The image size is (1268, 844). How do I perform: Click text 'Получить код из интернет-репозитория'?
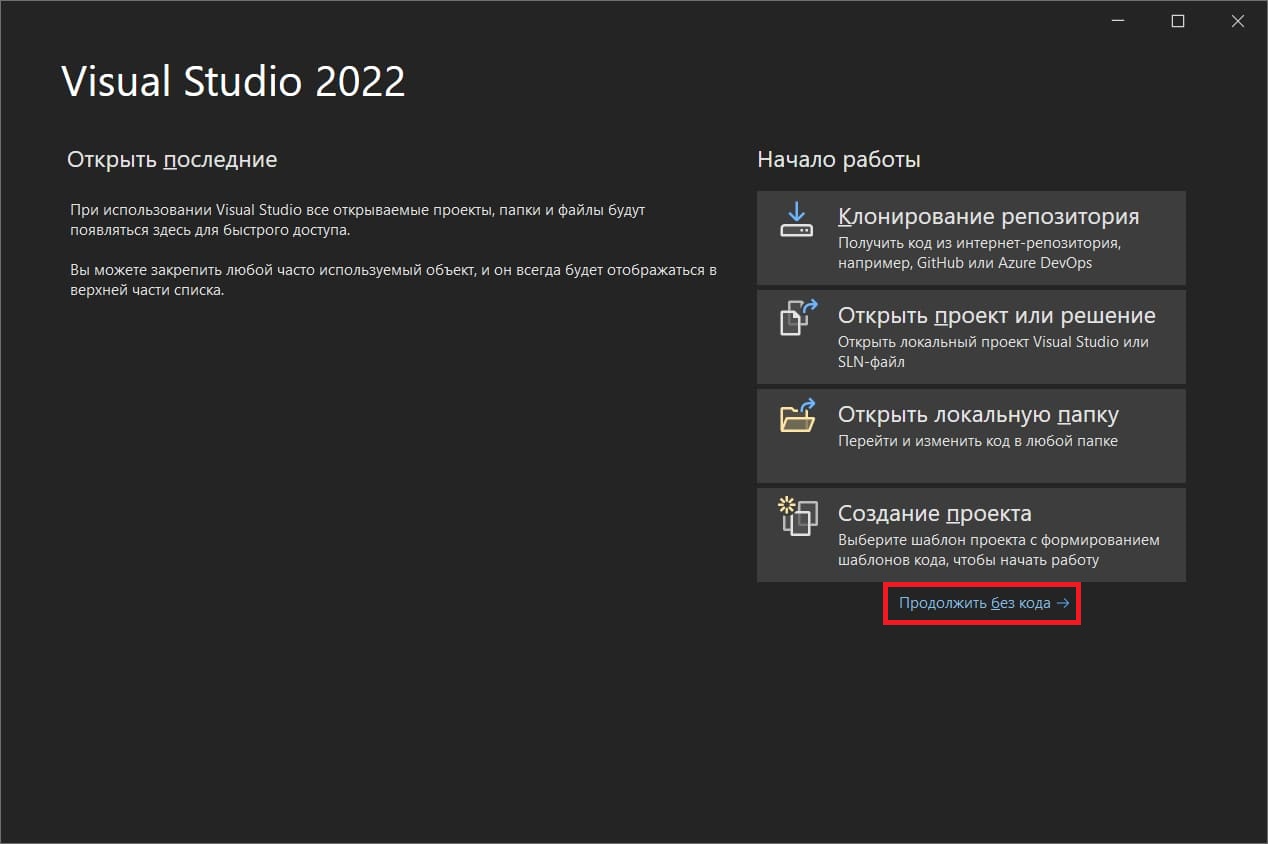point(978,243)
